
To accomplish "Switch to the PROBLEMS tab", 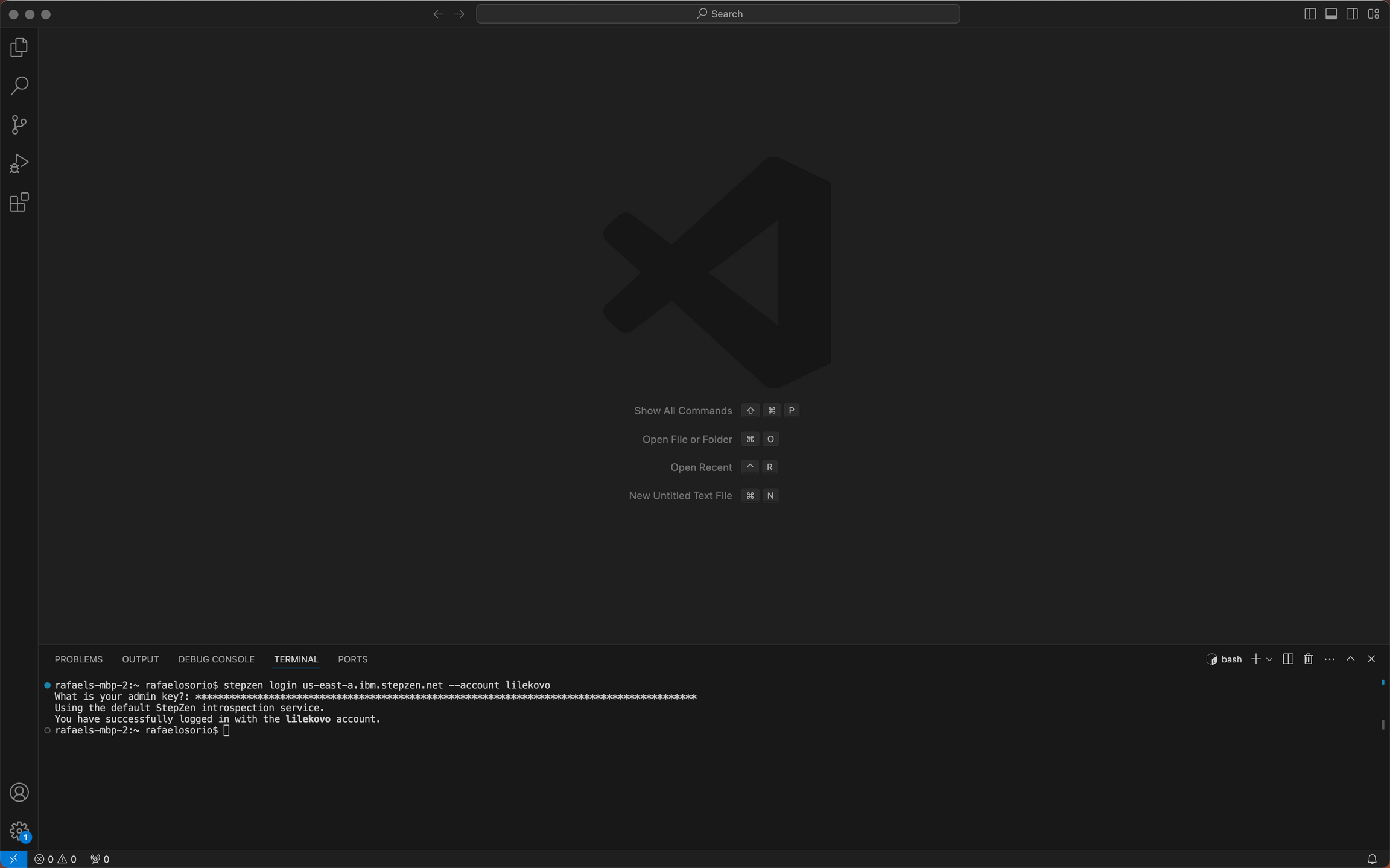I will click(x=78, y=659).
